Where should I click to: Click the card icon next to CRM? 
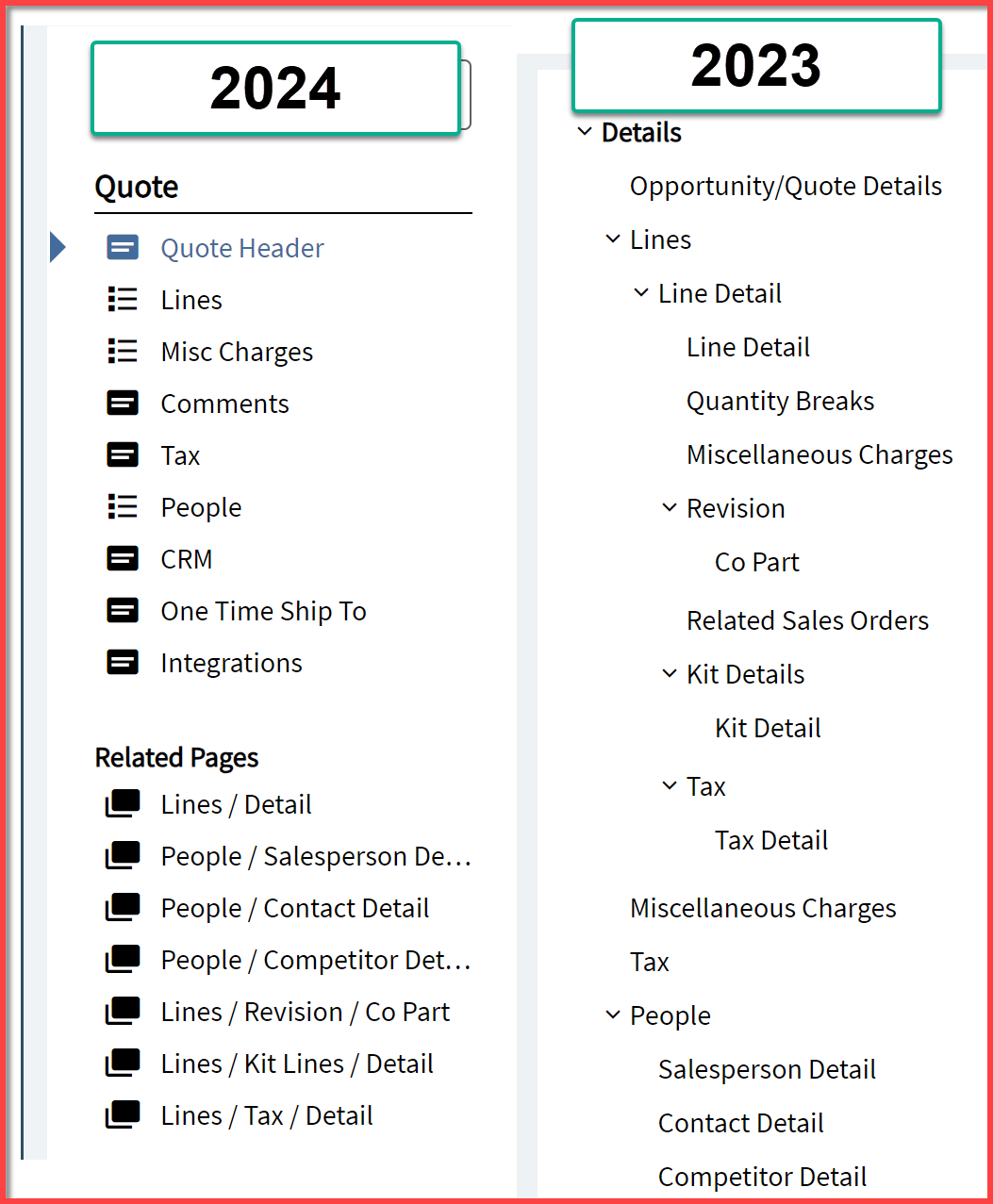(123, 559)
